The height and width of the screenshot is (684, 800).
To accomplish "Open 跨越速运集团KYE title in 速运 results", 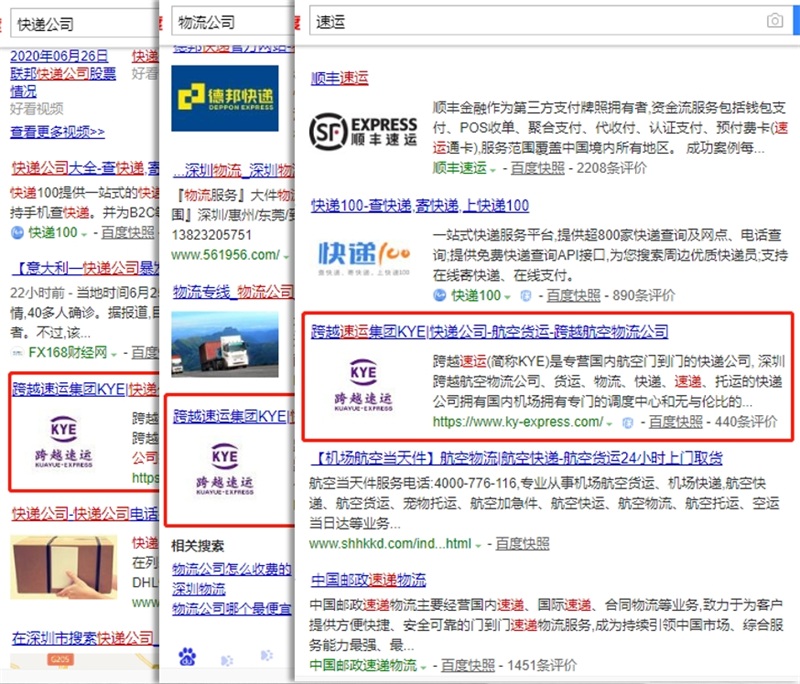I will [x=489, y=332].
